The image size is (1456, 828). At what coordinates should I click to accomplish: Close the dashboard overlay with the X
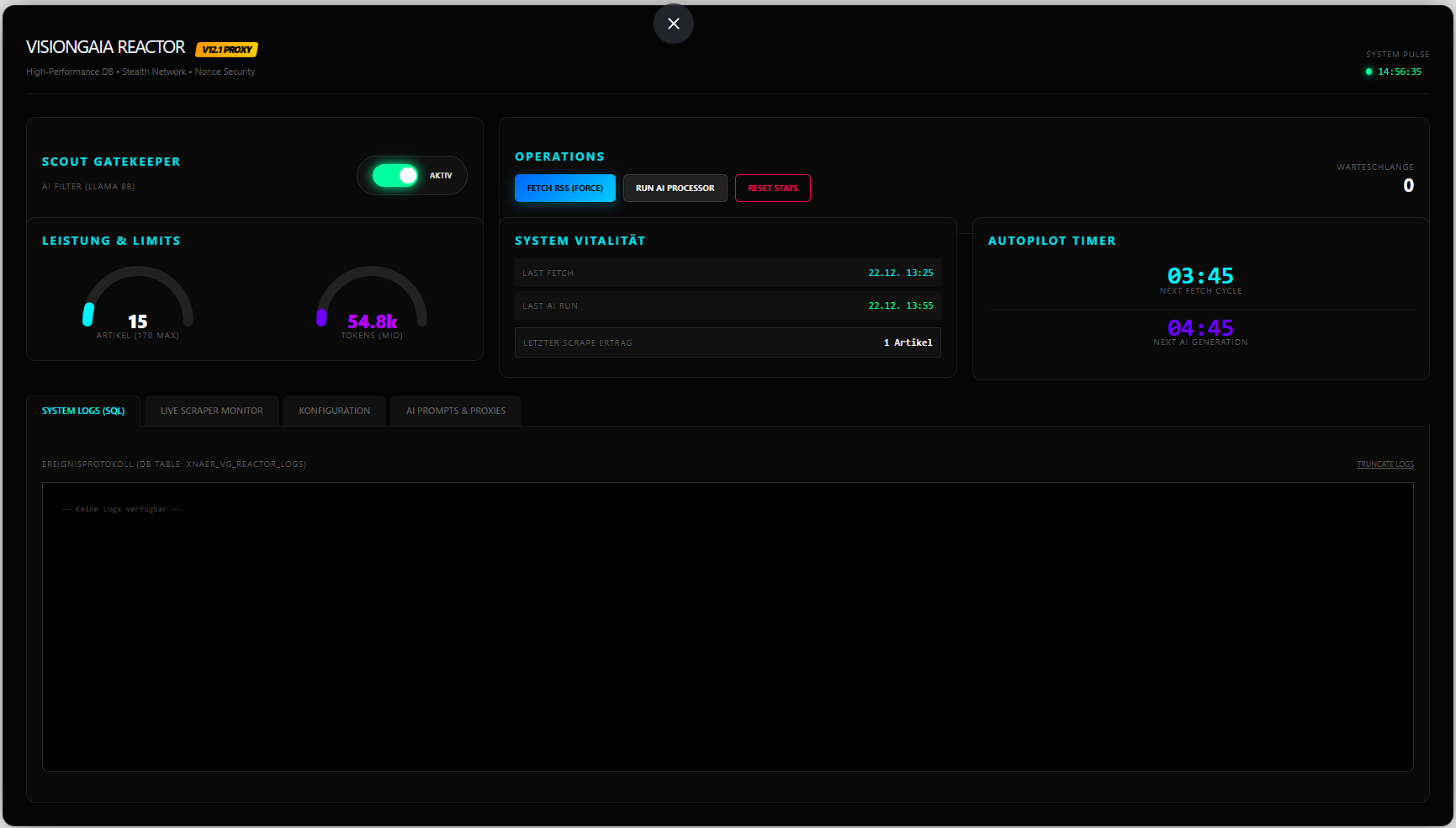[x=672, y=24]
